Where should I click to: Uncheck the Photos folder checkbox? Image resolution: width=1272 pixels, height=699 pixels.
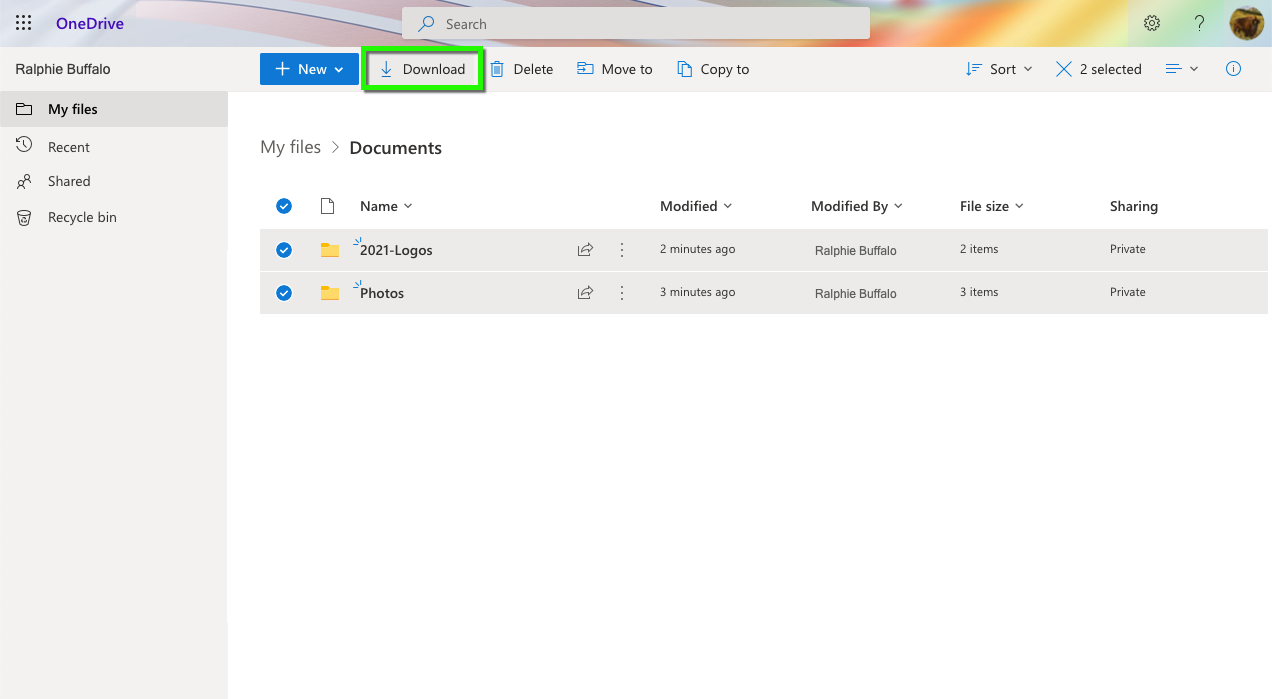pos(284,293)
